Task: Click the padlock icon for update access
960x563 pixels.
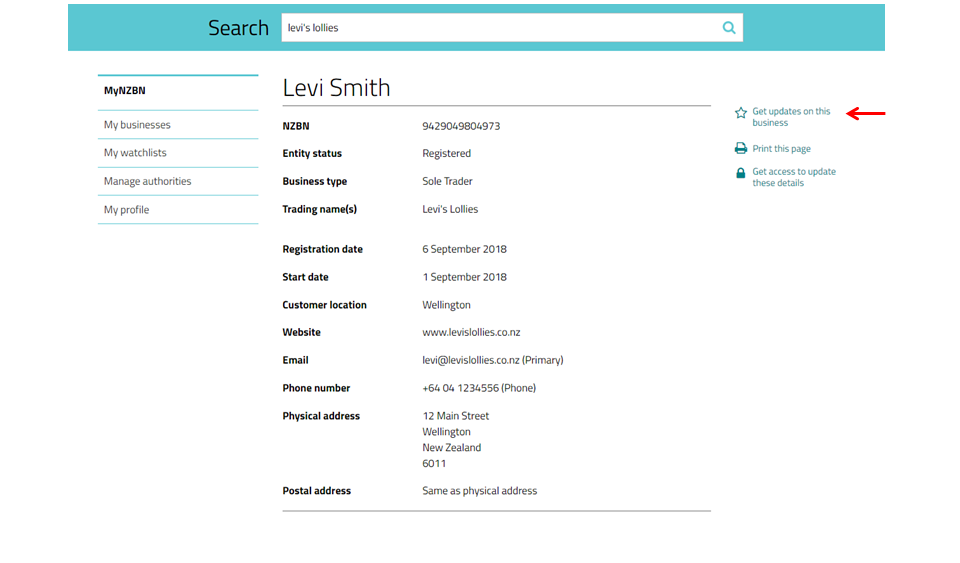Action: [x=741, y=173]
